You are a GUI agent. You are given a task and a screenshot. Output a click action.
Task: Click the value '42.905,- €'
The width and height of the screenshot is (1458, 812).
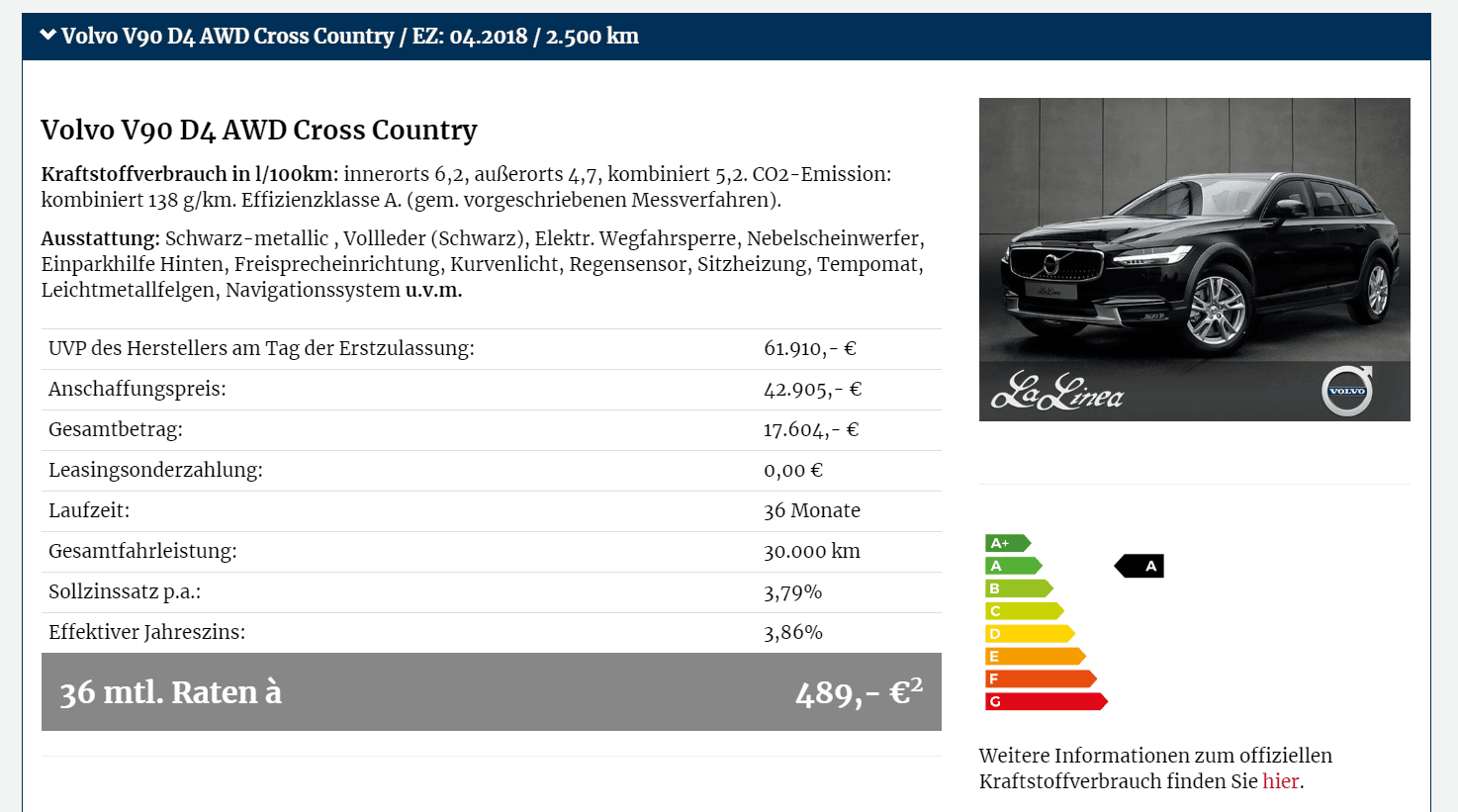[813, 390]
